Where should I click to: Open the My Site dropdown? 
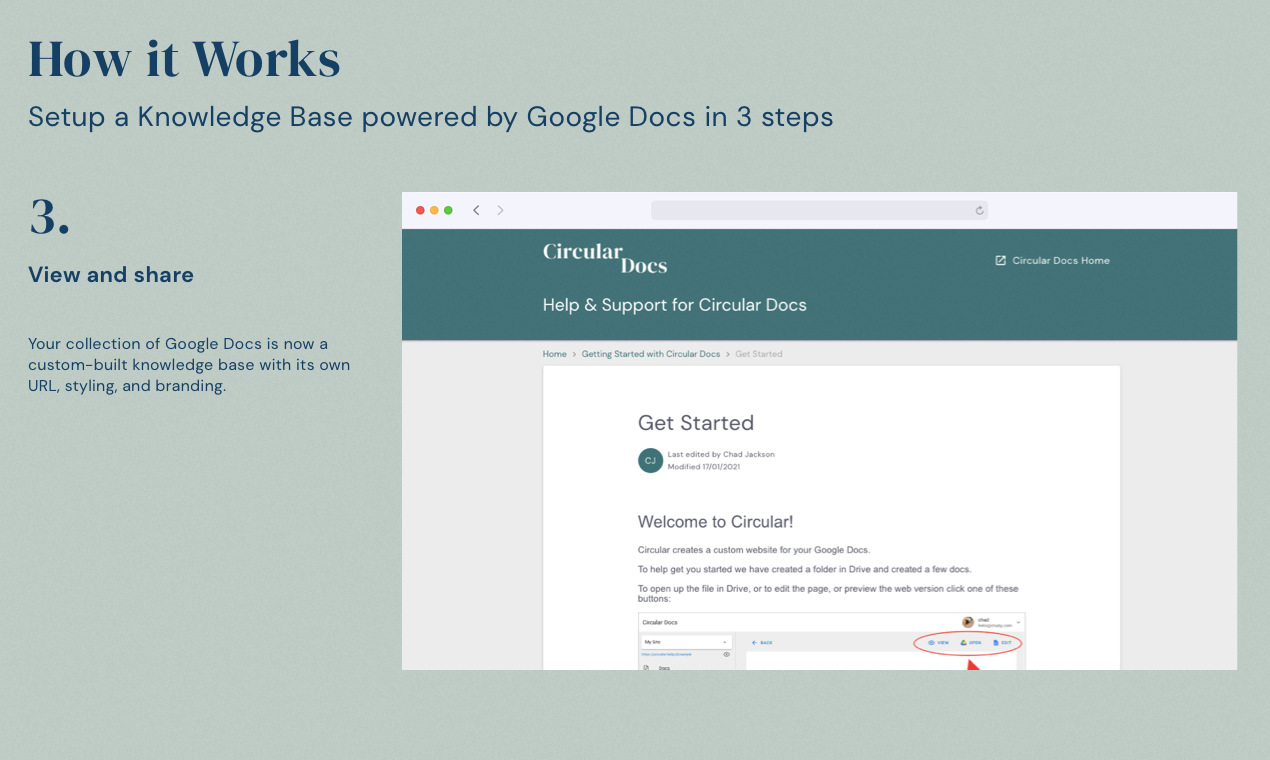point(687,642)
